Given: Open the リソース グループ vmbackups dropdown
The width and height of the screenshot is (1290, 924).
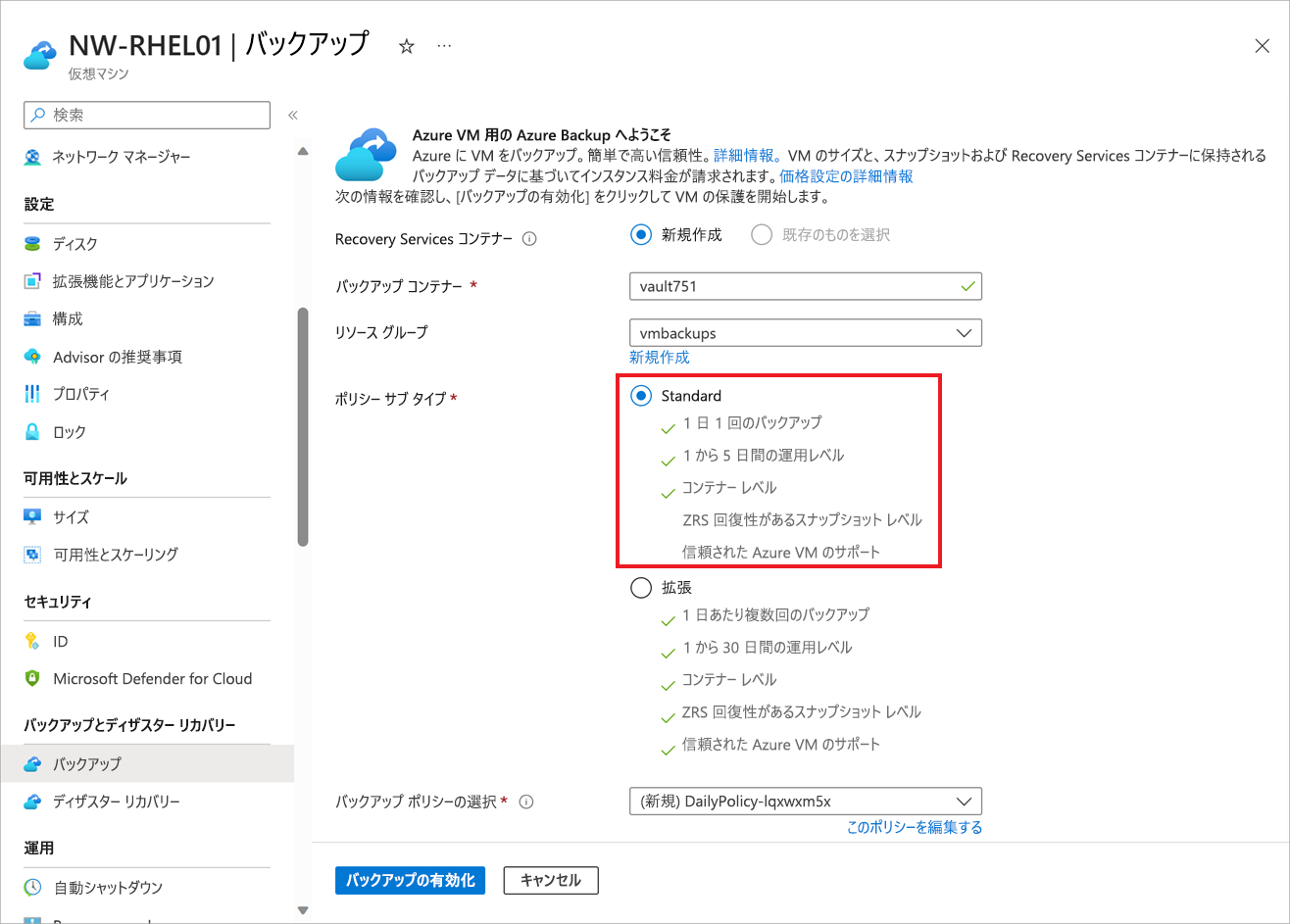Looking at the screenshot, I should [x=806, y=333].
